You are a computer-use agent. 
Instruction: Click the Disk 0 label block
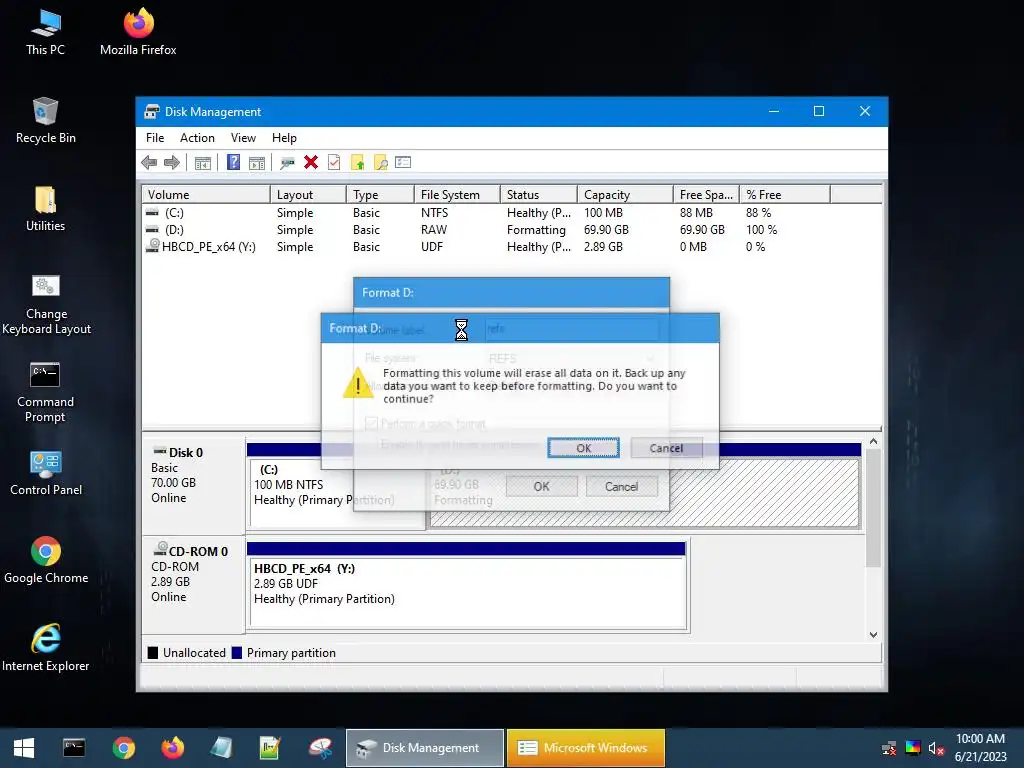[x=193, y=485]
